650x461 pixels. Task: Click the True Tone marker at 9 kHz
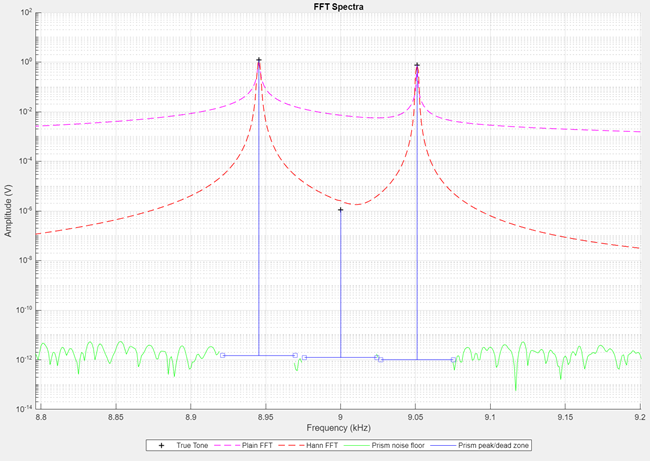pos(341,210)
